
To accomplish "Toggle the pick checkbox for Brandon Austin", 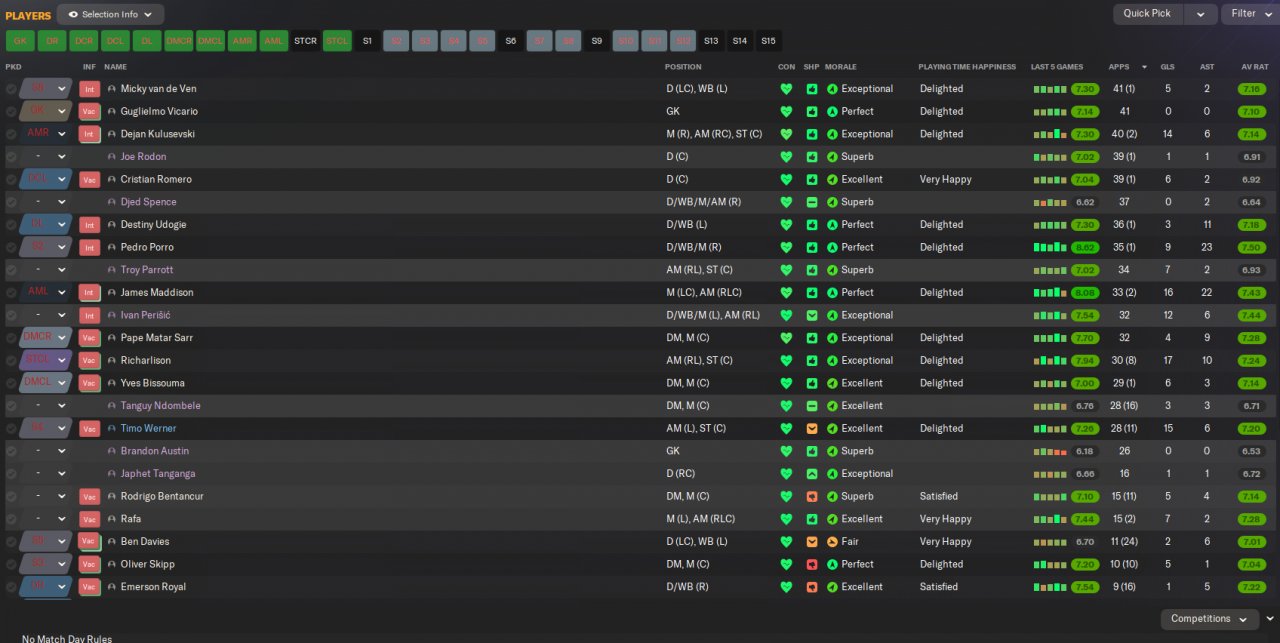I will pyautogui.click(x=11, y=451).
